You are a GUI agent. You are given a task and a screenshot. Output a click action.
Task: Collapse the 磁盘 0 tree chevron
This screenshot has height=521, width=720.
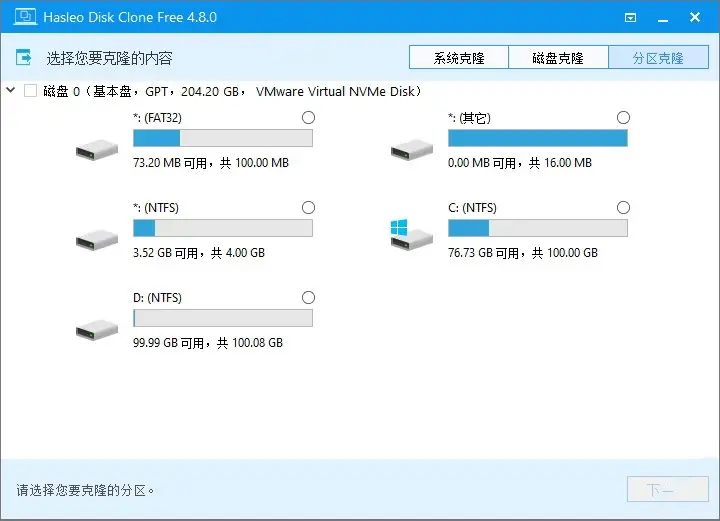(11, 90)
